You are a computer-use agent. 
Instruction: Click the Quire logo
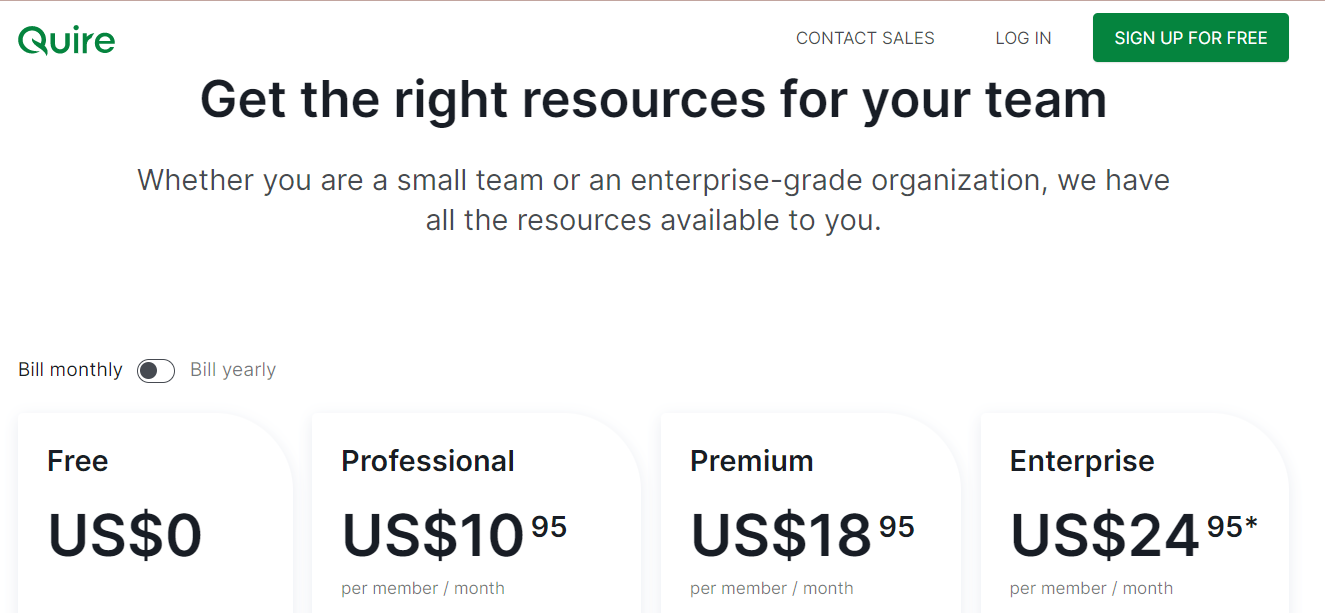(66, 39)
